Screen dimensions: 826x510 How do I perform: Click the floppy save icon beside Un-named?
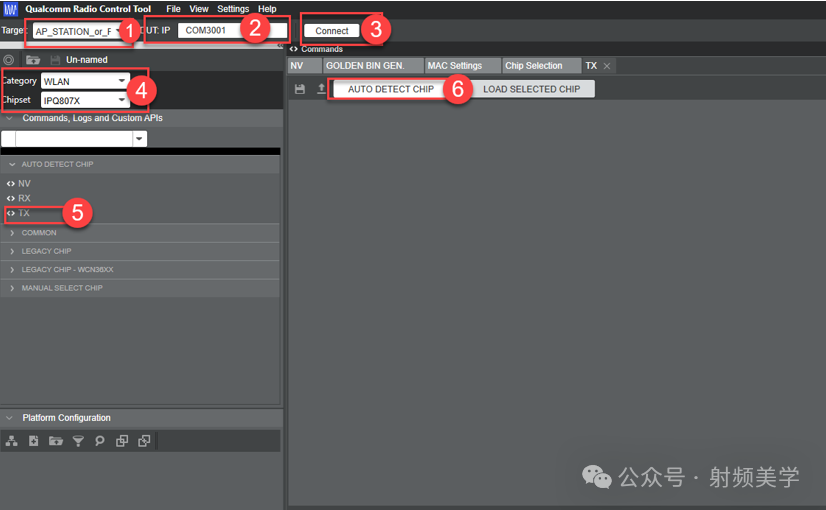pos(55,60)
